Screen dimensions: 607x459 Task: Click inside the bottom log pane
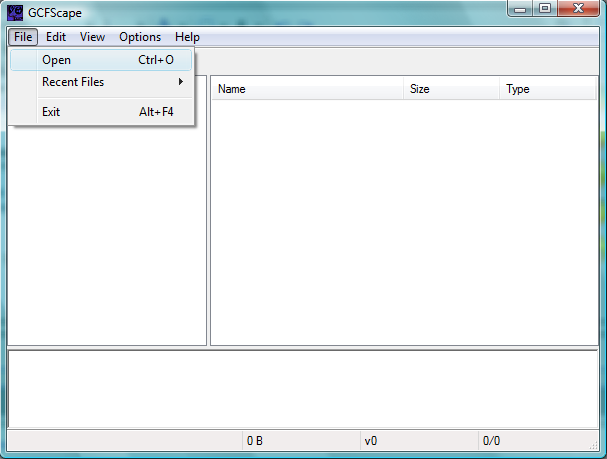coord(303,389)
